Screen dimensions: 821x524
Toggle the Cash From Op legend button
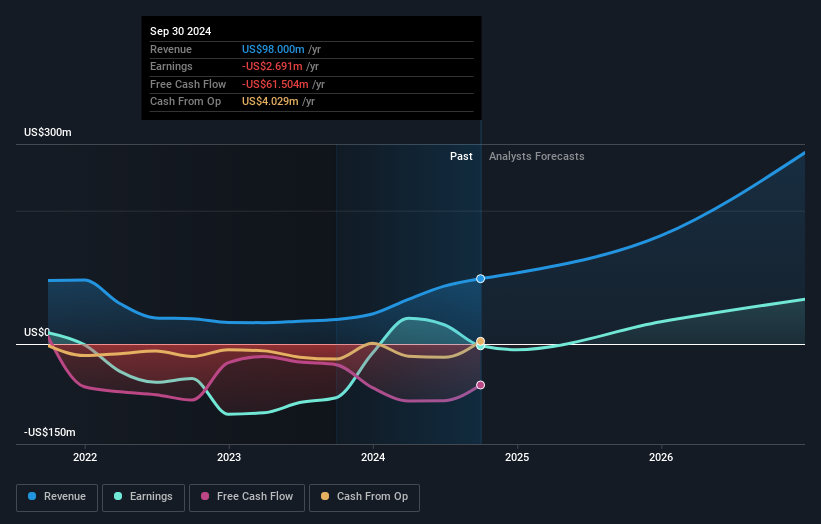point(364,497)
